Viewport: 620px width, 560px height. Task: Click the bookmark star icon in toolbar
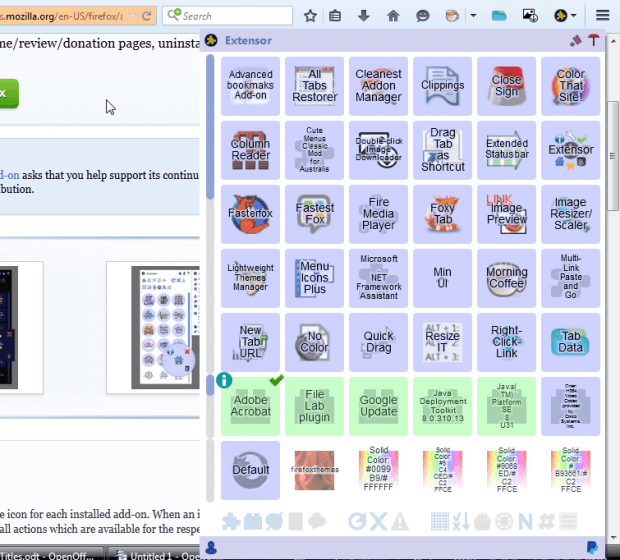click(x=310, y=16)
